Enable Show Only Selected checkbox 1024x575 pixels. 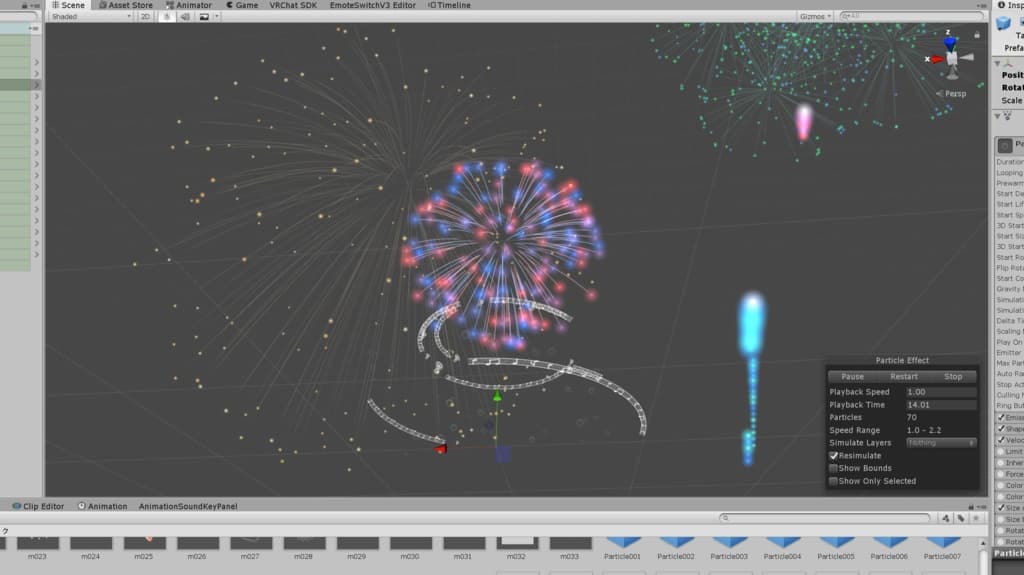(833, 482)
